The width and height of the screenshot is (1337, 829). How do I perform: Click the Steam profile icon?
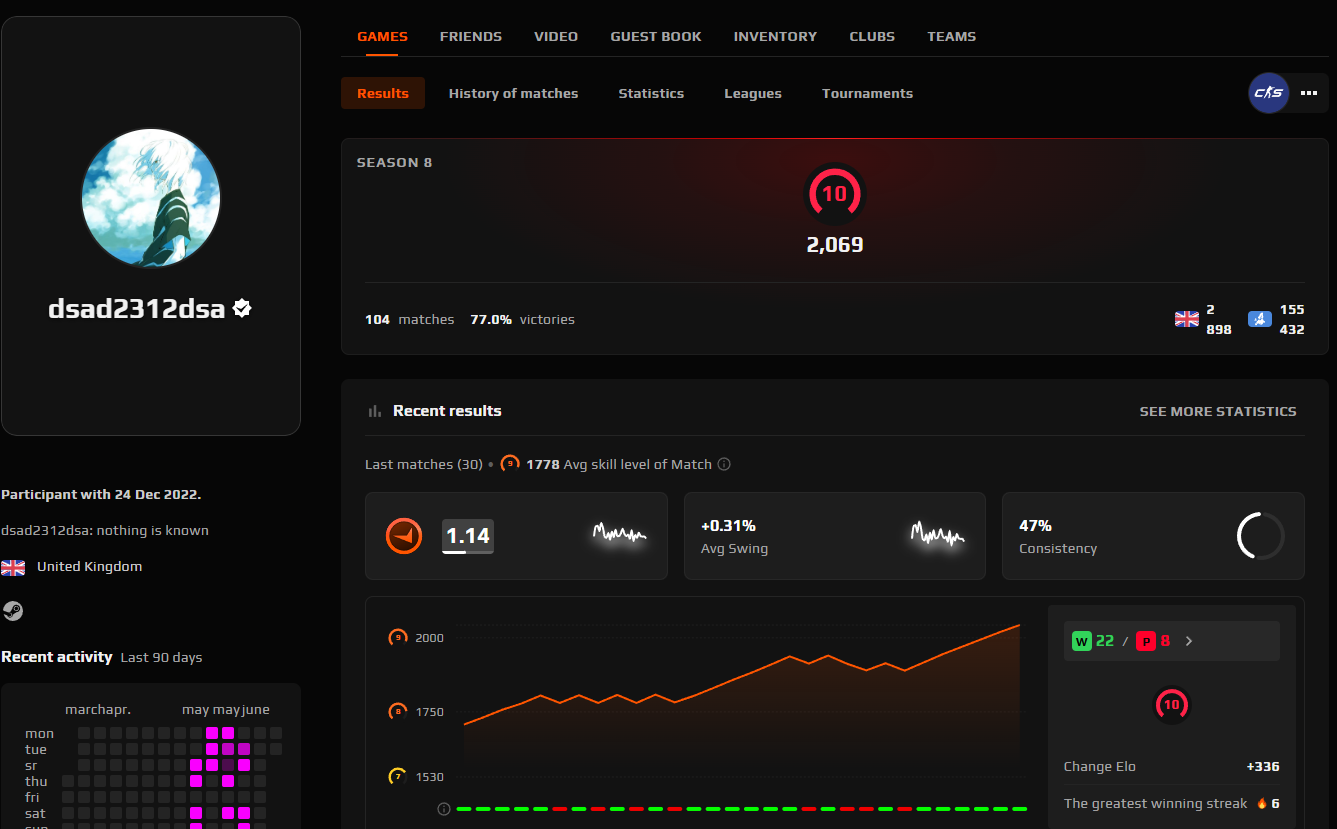point(13,610)
